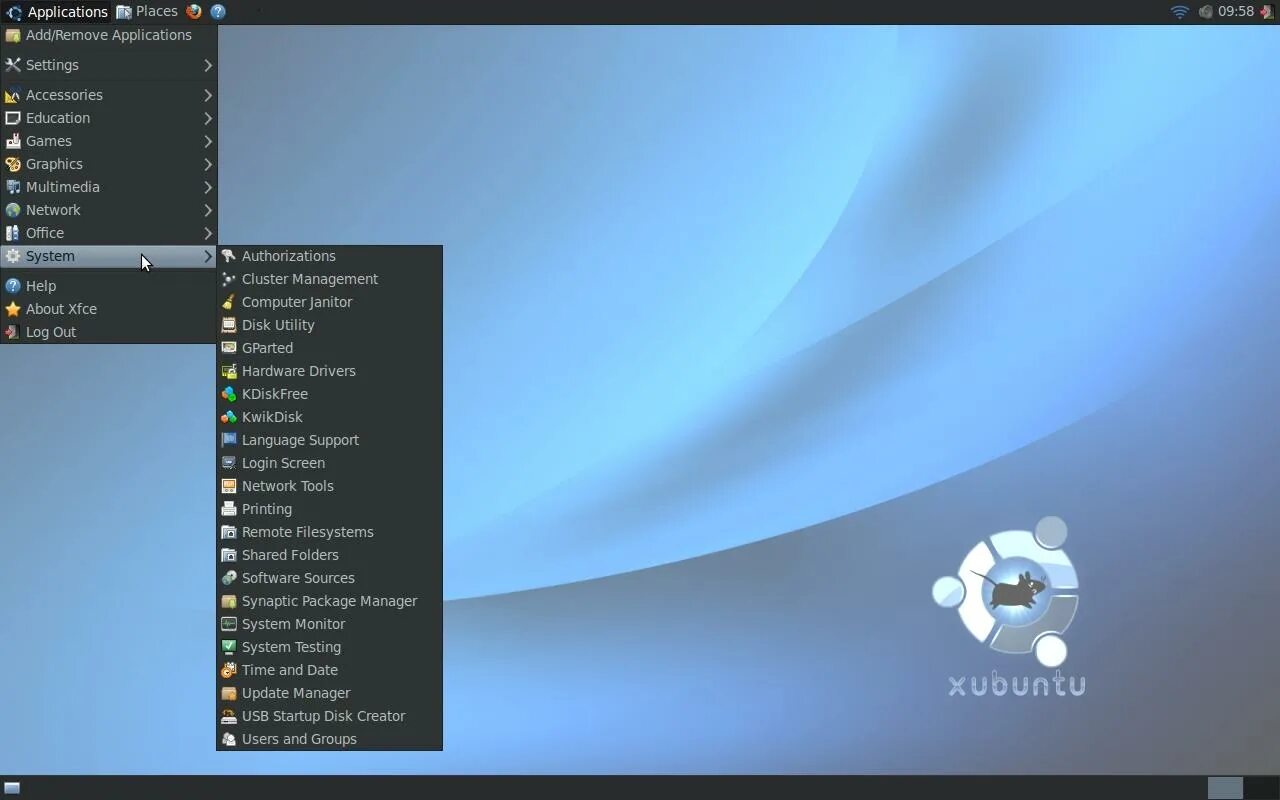
Task: Launch GParted by its text label
Action: (x=267, y=348)
